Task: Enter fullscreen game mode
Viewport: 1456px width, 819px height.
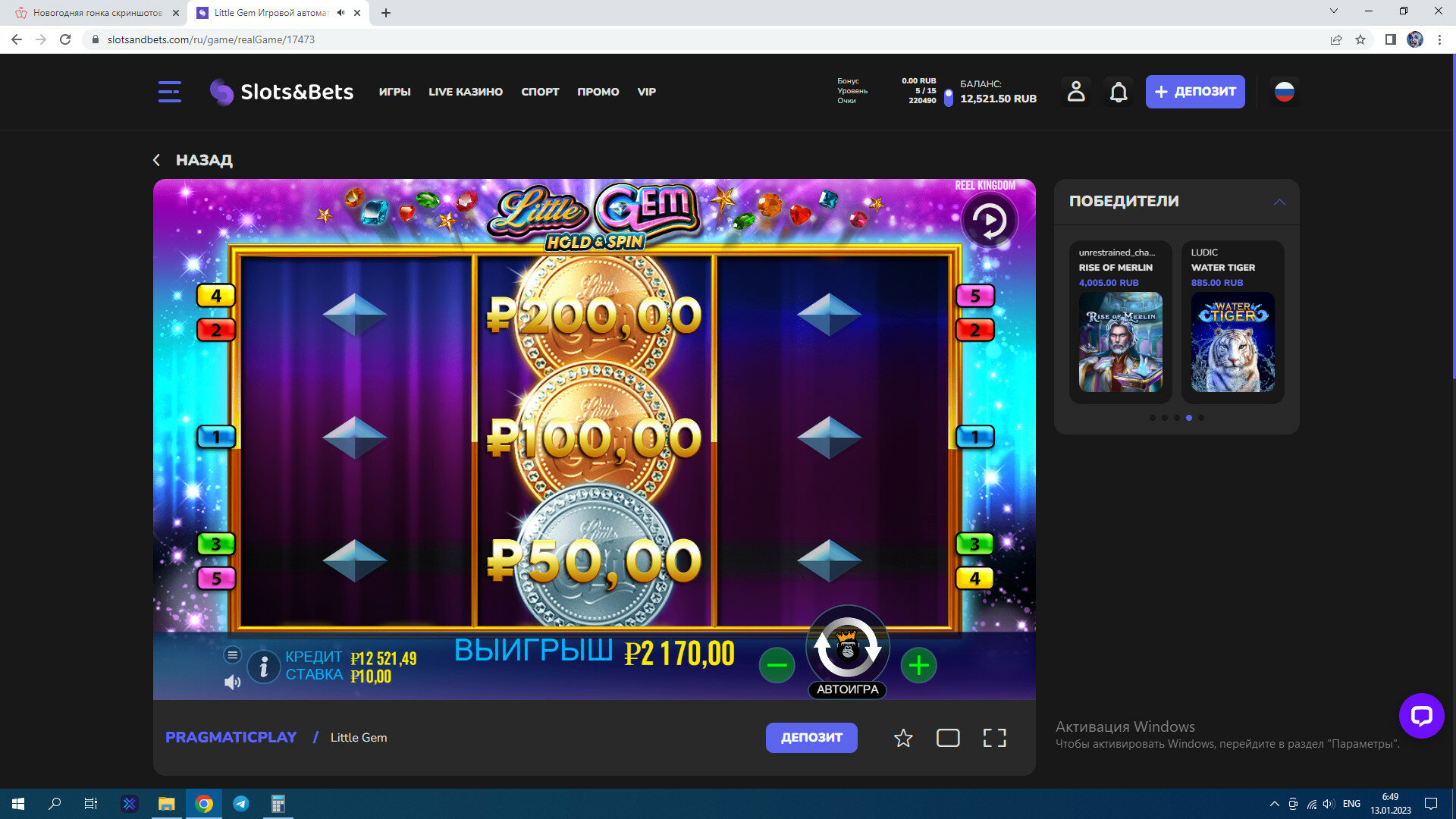Action: [x=994, y=738]
